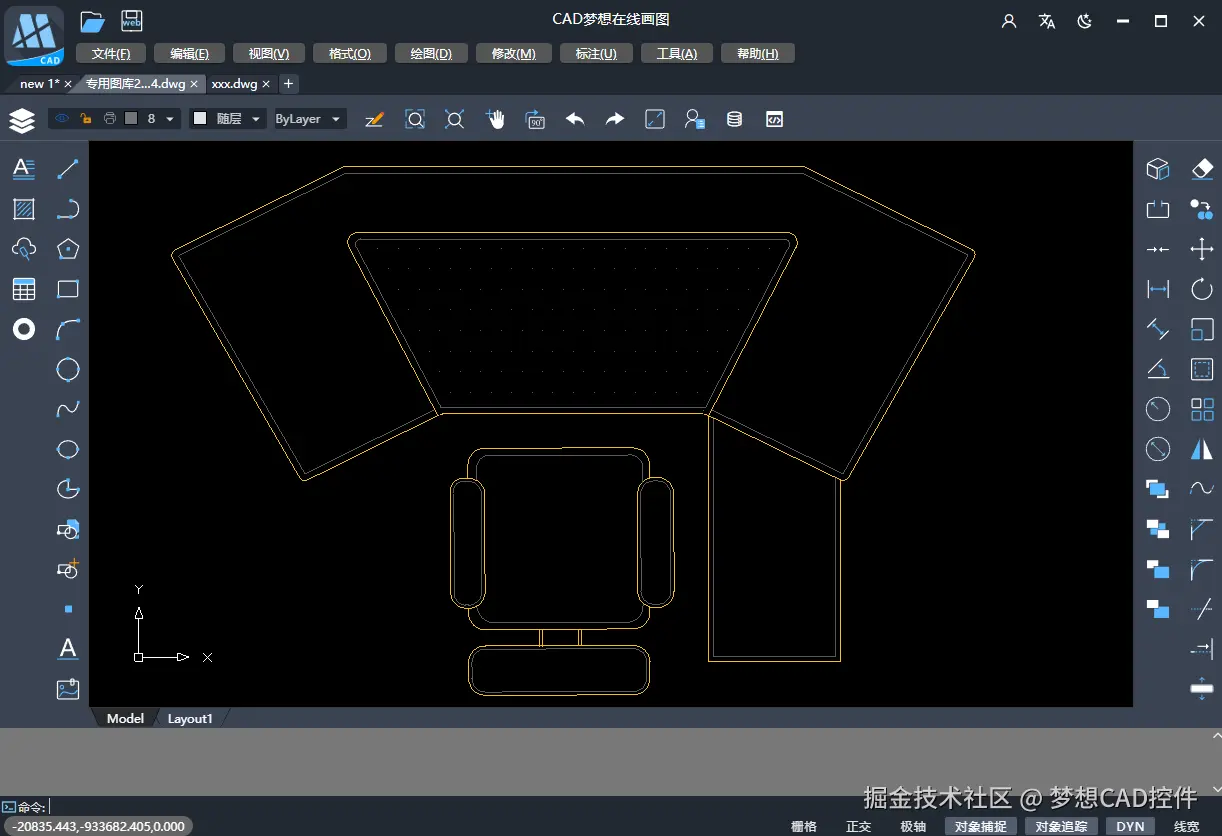
Task: Expand the ByLayer linetype dropdown
Action: pyautogui.click(x=336, y=119)
